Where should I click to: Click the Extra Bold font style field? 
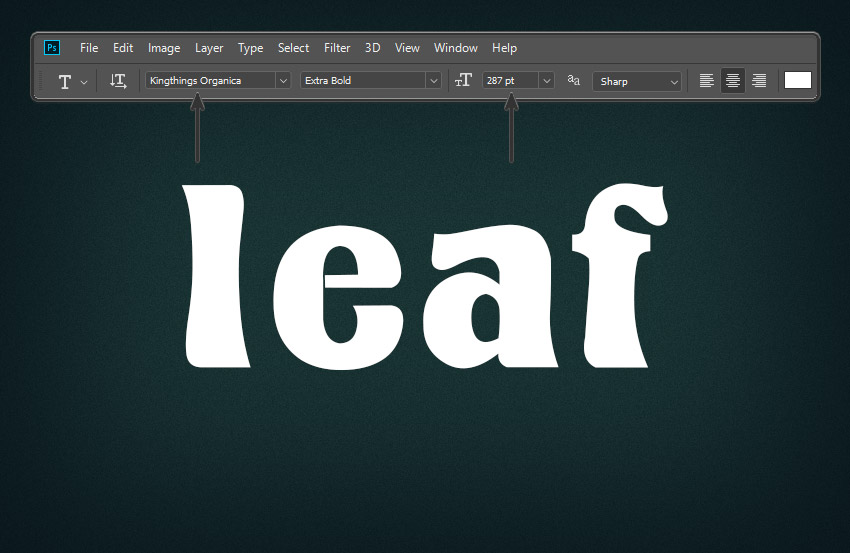coord(363,81)
